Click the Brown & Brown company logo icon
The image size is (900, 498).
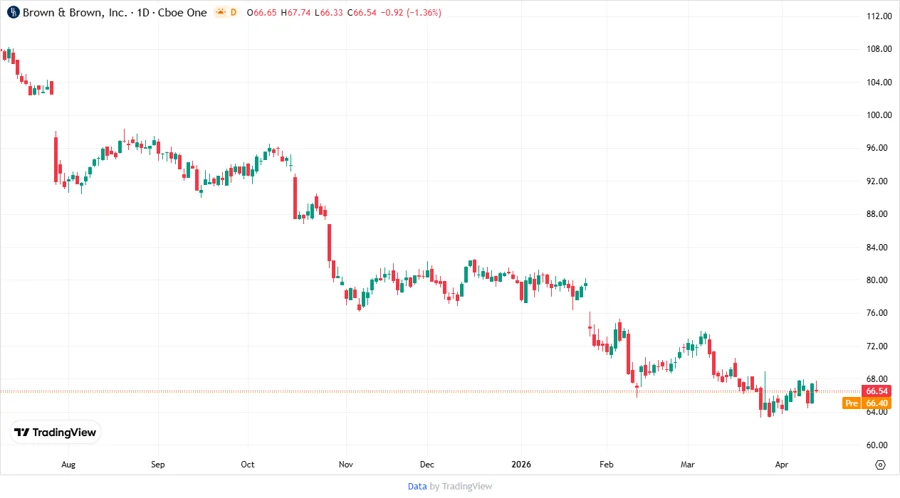tap(13, 12)
